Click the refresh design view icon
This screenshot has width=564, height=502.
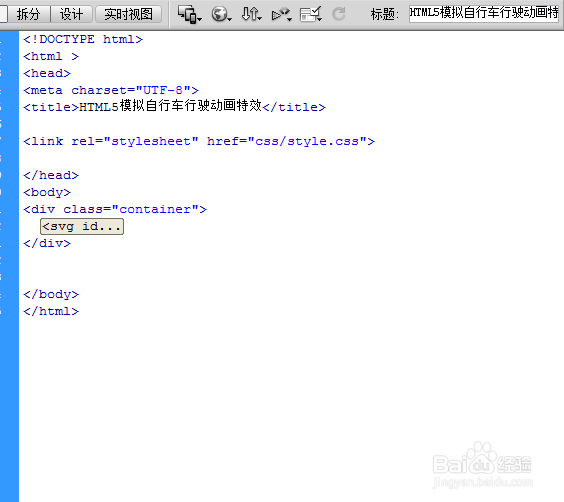(338, 14)
